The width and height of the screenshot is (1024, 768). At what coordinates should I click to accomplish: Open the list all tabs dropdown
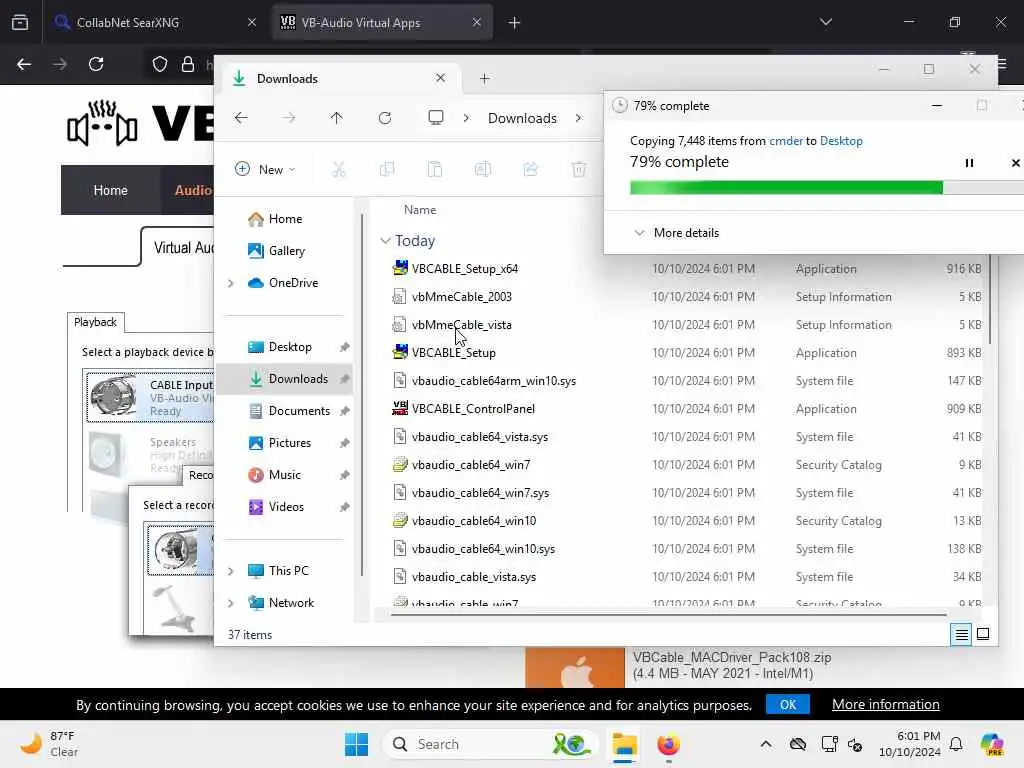click(826, 22)
